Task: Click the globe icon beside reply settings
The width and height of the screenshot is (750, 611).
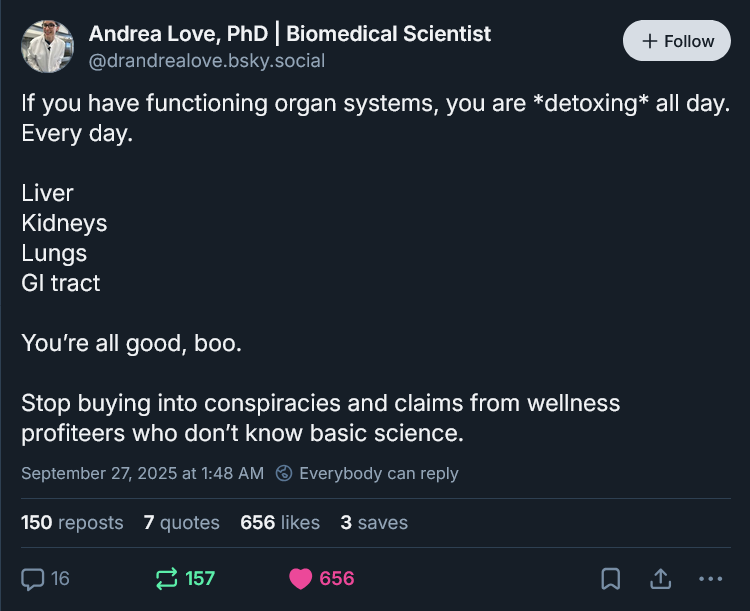Action: click(284, 473)
